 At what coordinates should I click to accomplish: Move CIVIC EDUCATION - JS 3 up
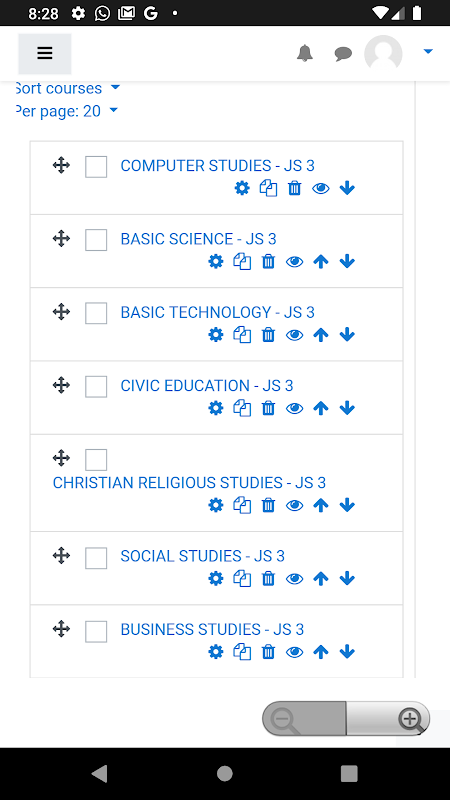[x=320, y=408]
